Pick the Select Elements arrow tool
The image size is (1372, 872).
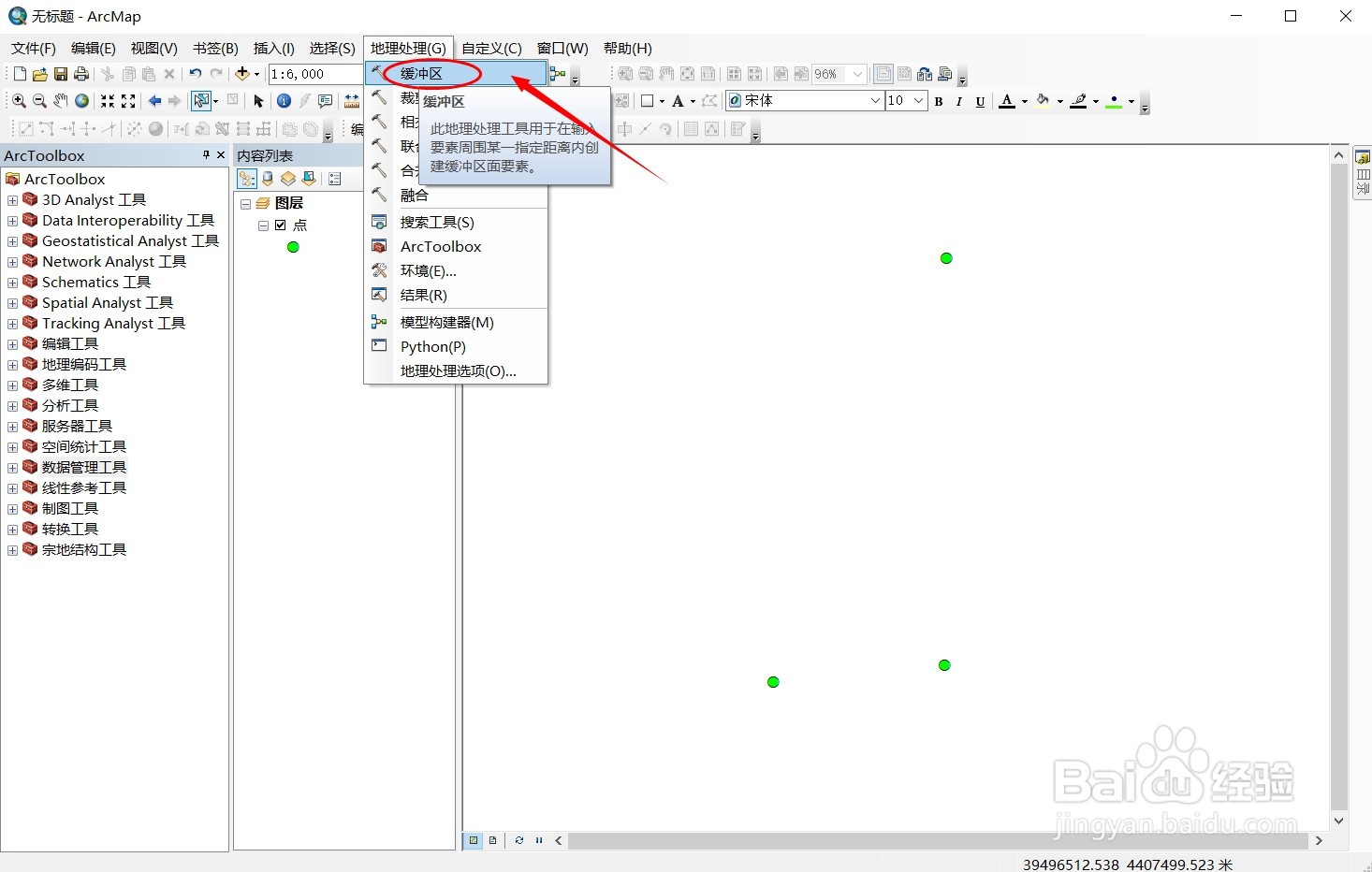[259, 101]
